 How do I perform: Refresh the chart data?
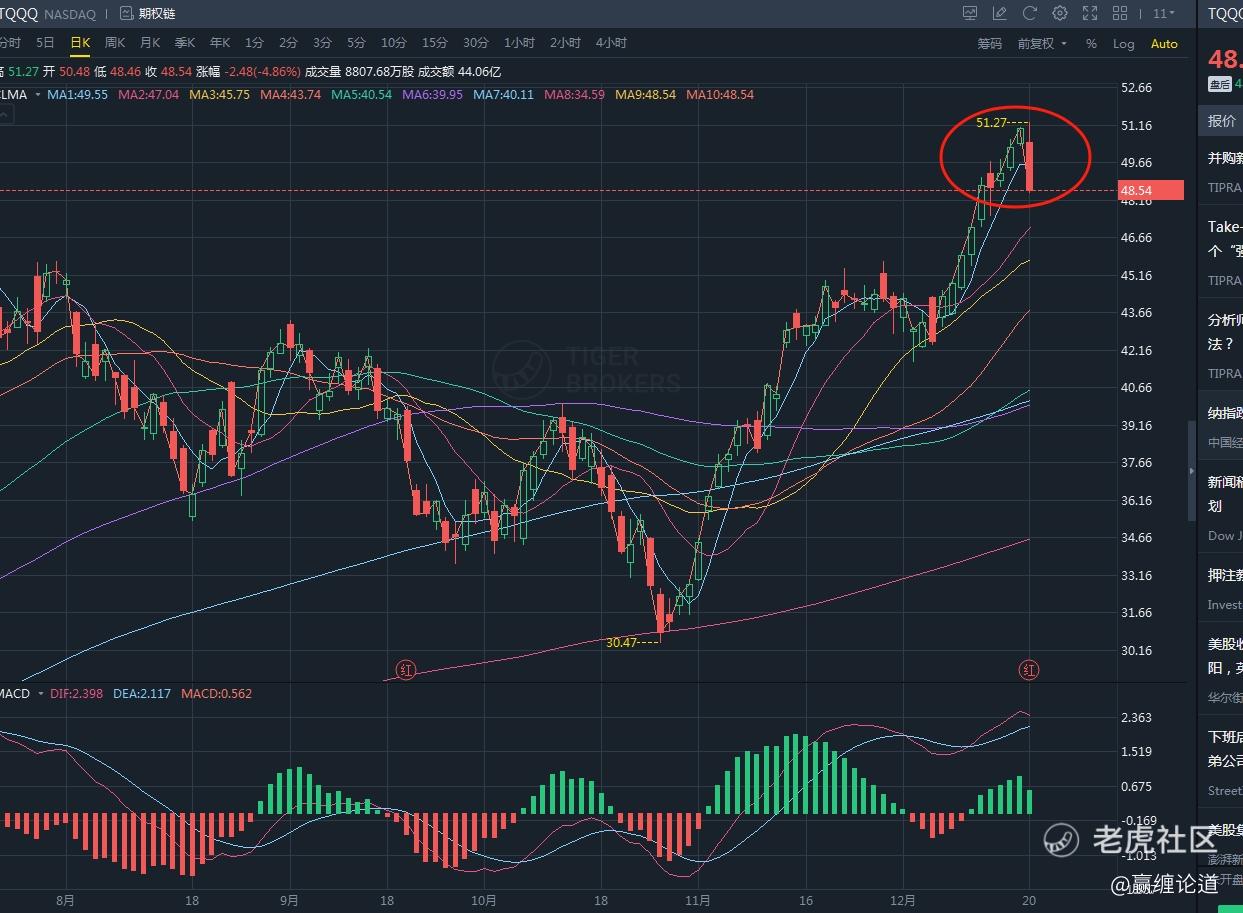tap(1029, 14)
